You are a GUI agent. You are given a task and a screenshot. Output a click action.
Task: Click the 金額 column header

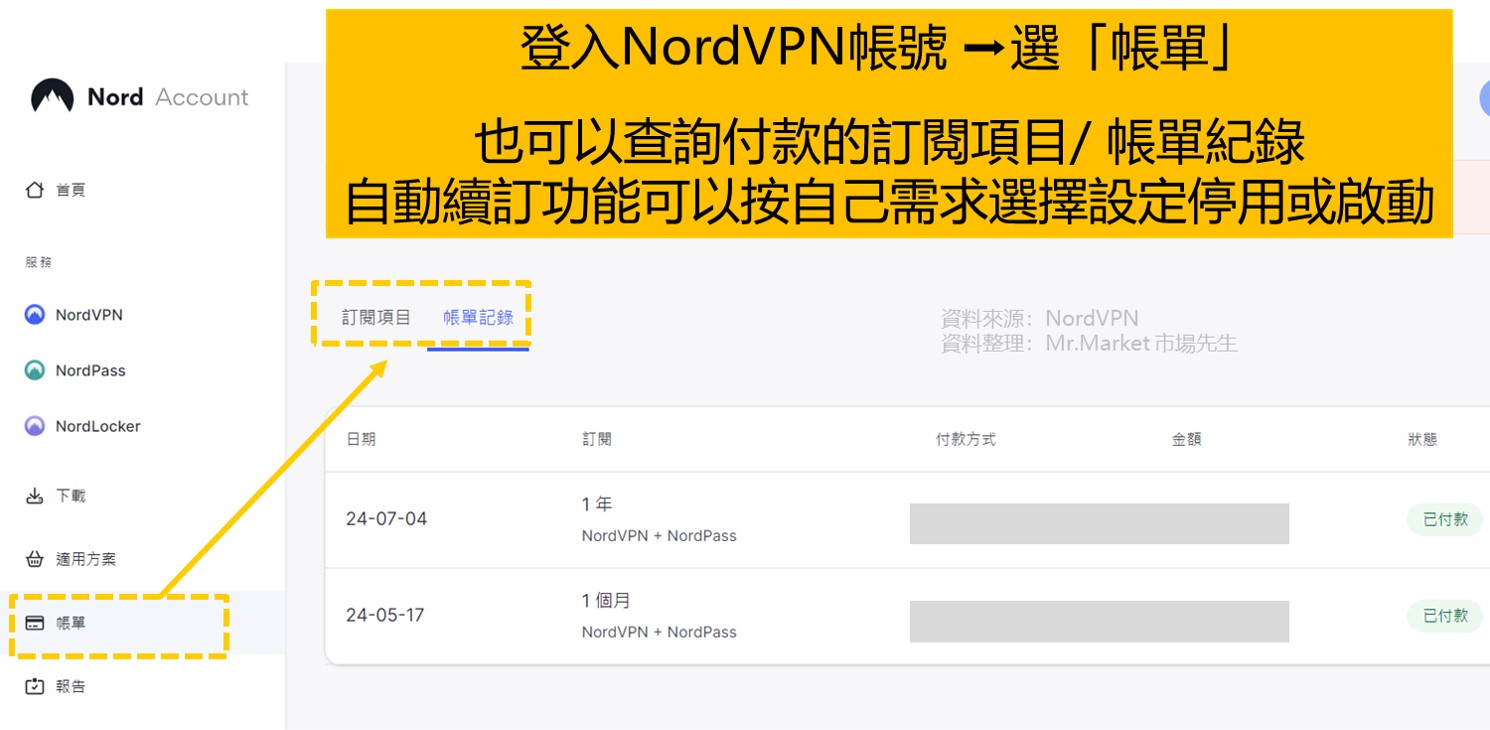click(1186, 439)
